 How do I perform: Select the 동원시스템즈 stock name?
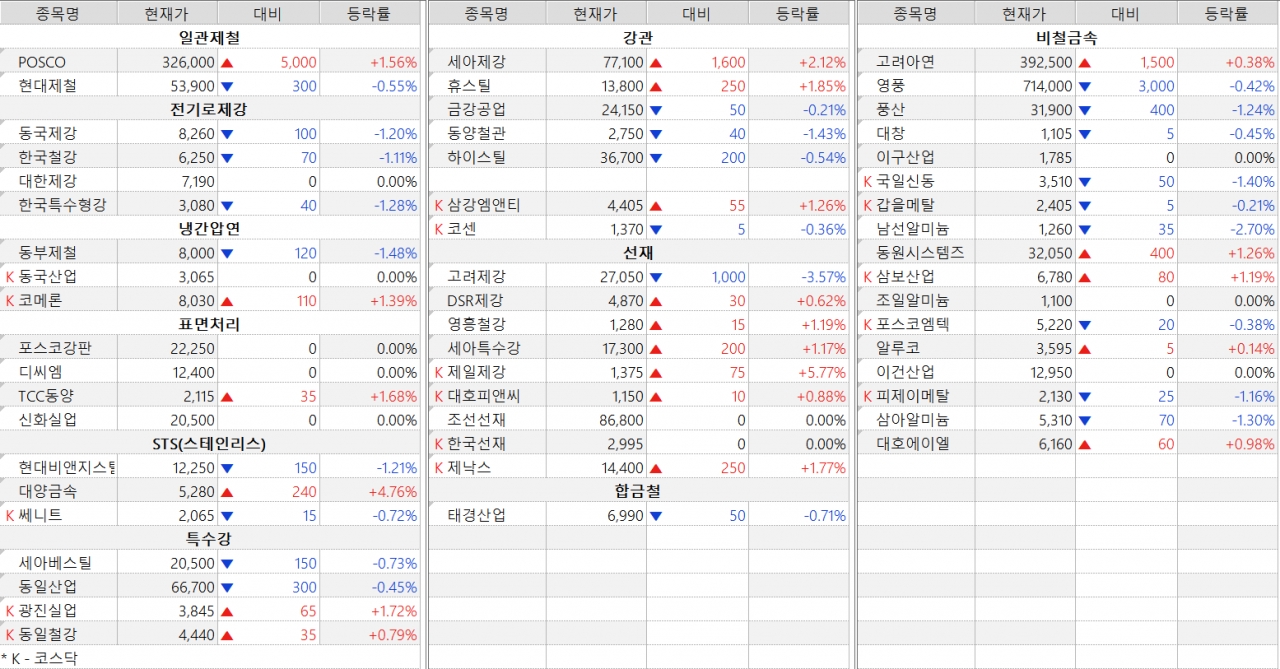point(920,253)
